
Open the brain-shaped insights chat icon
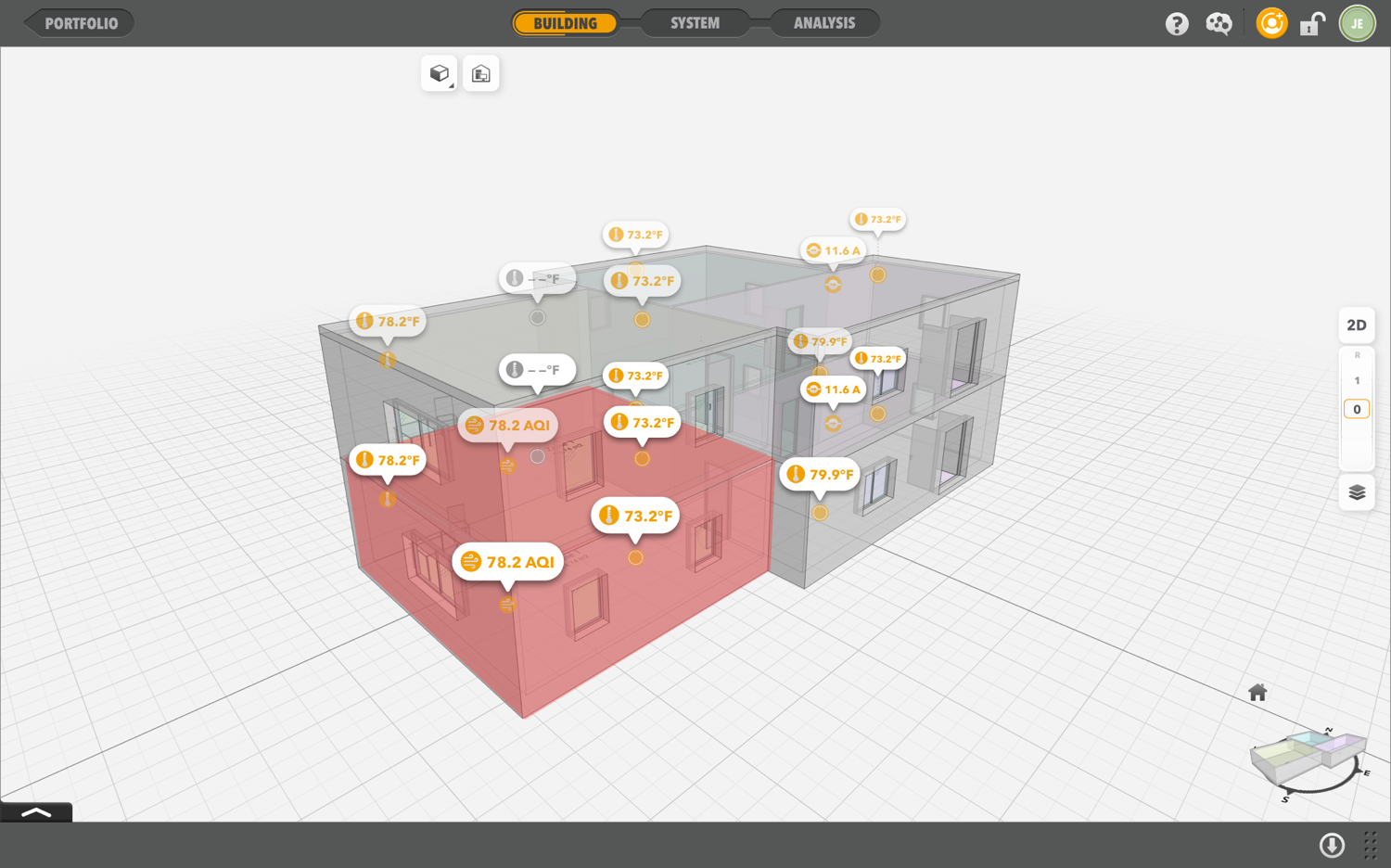pos(1219,24)
